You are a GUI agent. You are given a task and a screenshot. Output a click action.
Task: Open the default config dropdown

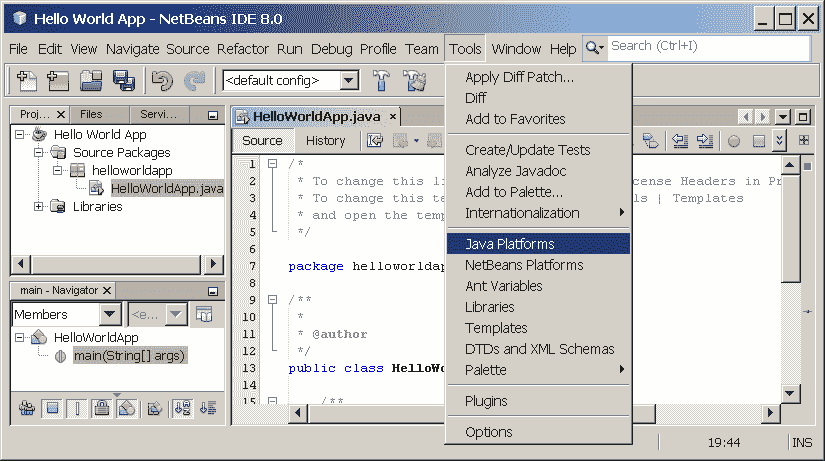coord(348,81)
